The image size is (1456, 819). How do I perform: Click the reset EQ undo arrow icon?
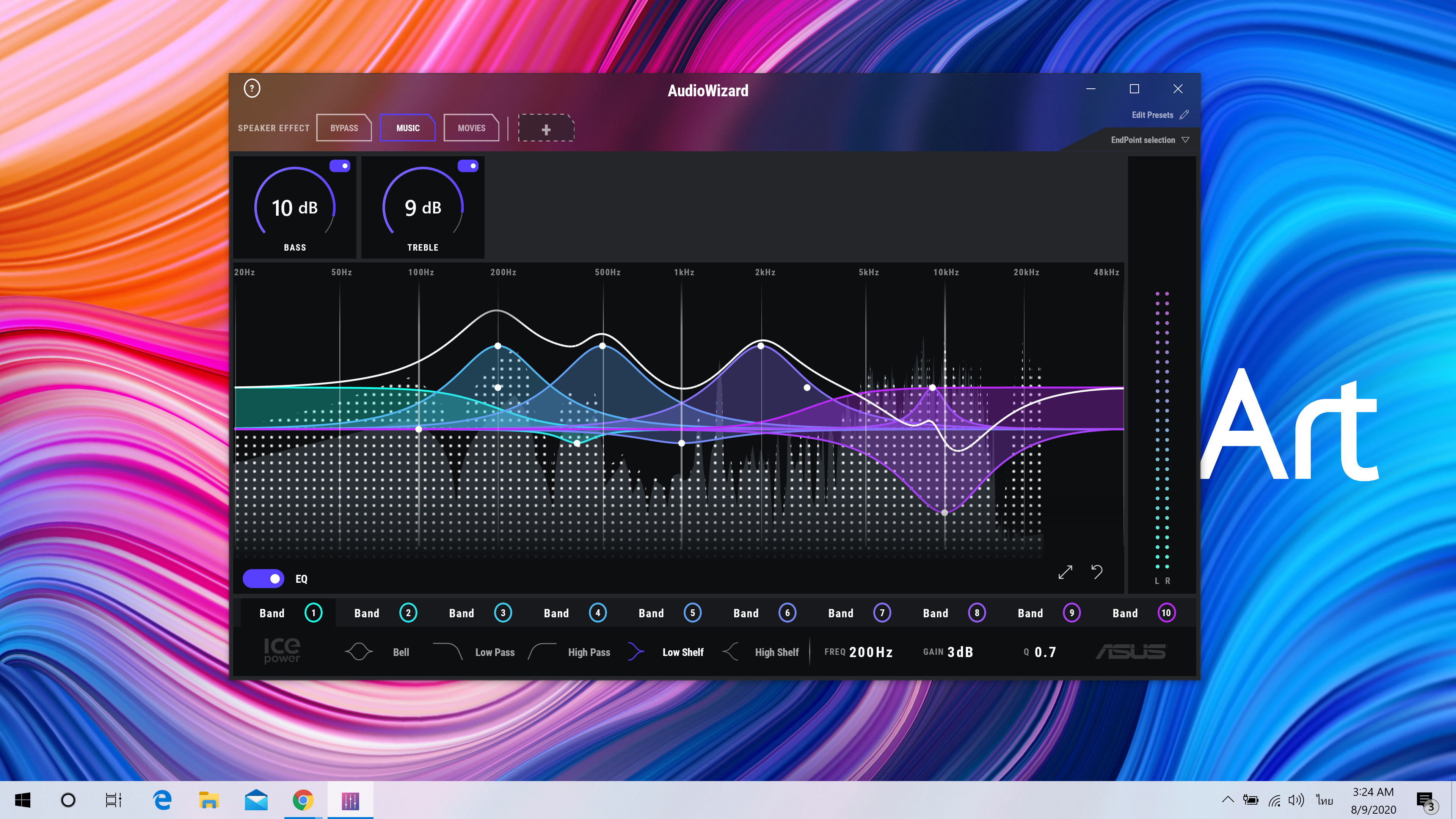(1097, 572)
